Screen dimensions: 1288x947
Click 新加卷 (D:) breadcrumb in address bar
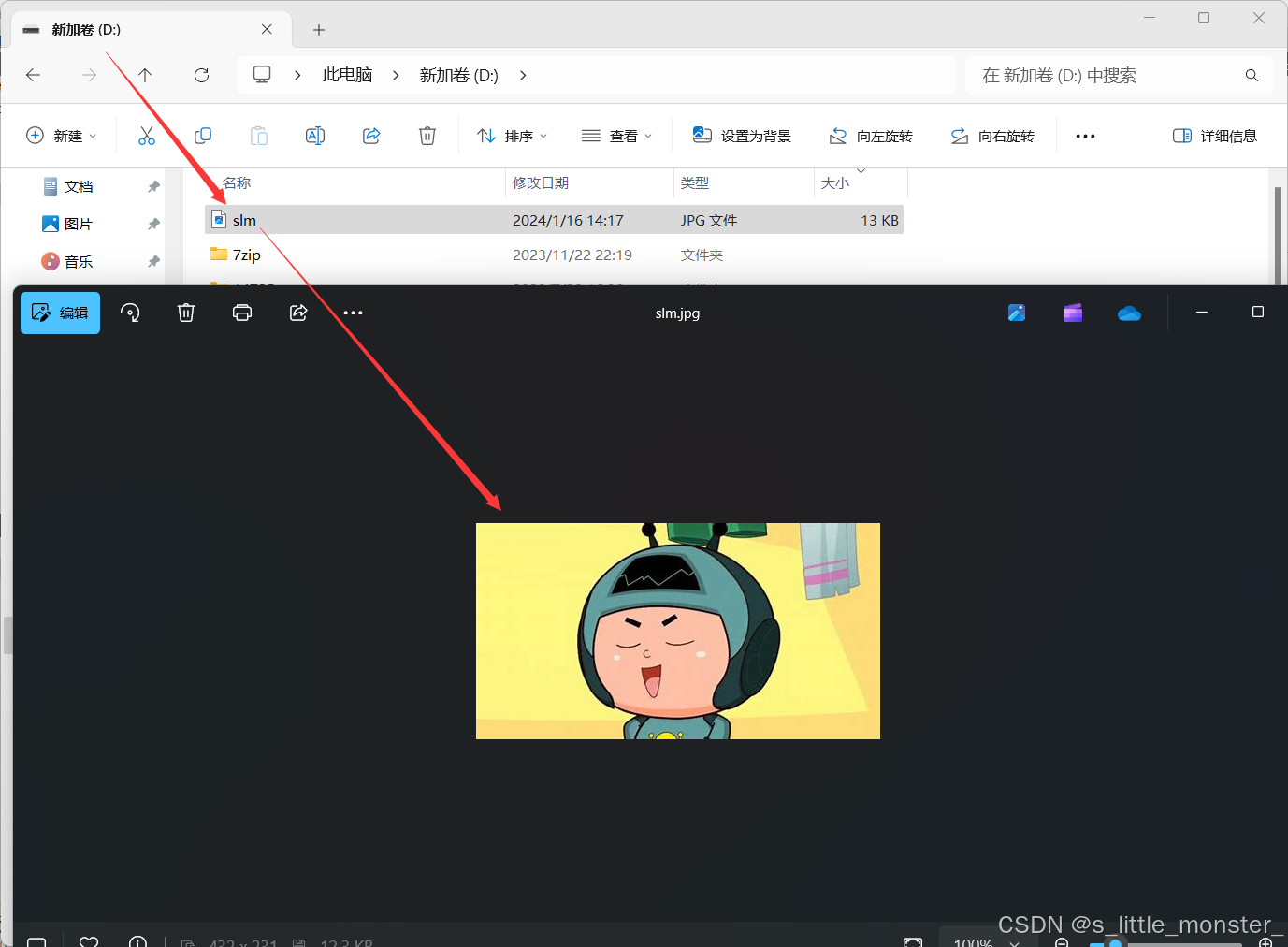pos(458,75)
